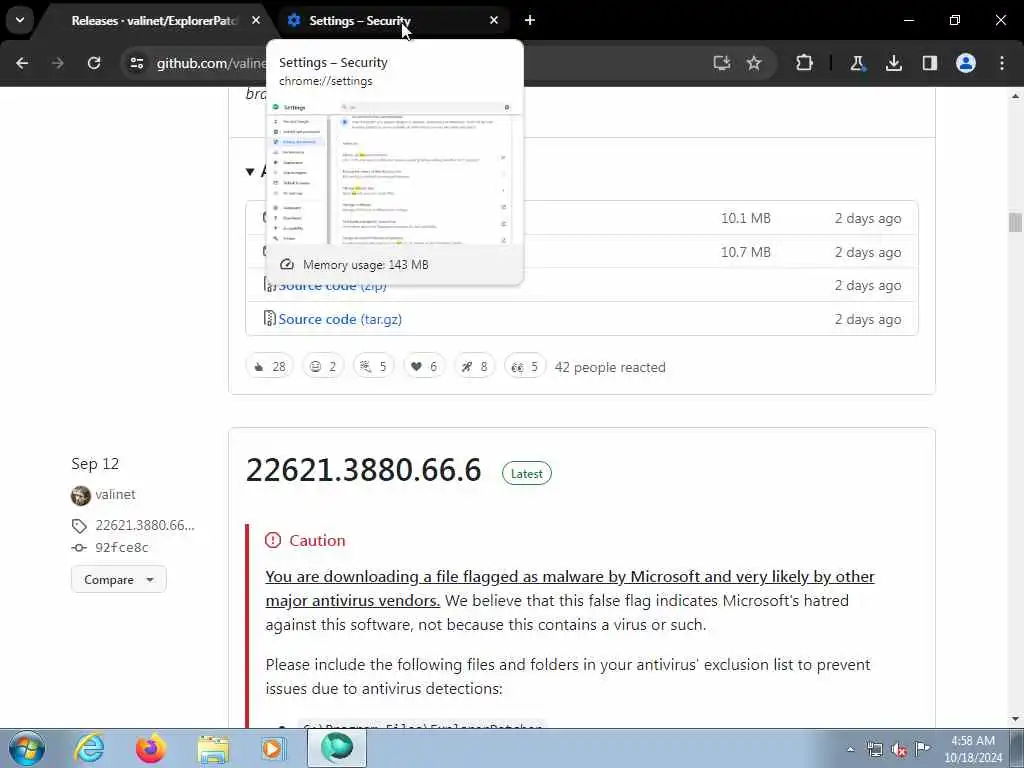Viewport: 1024px width, 768px height.
Task: Click the rocket reaction with 8
Action: click(474, 366)
